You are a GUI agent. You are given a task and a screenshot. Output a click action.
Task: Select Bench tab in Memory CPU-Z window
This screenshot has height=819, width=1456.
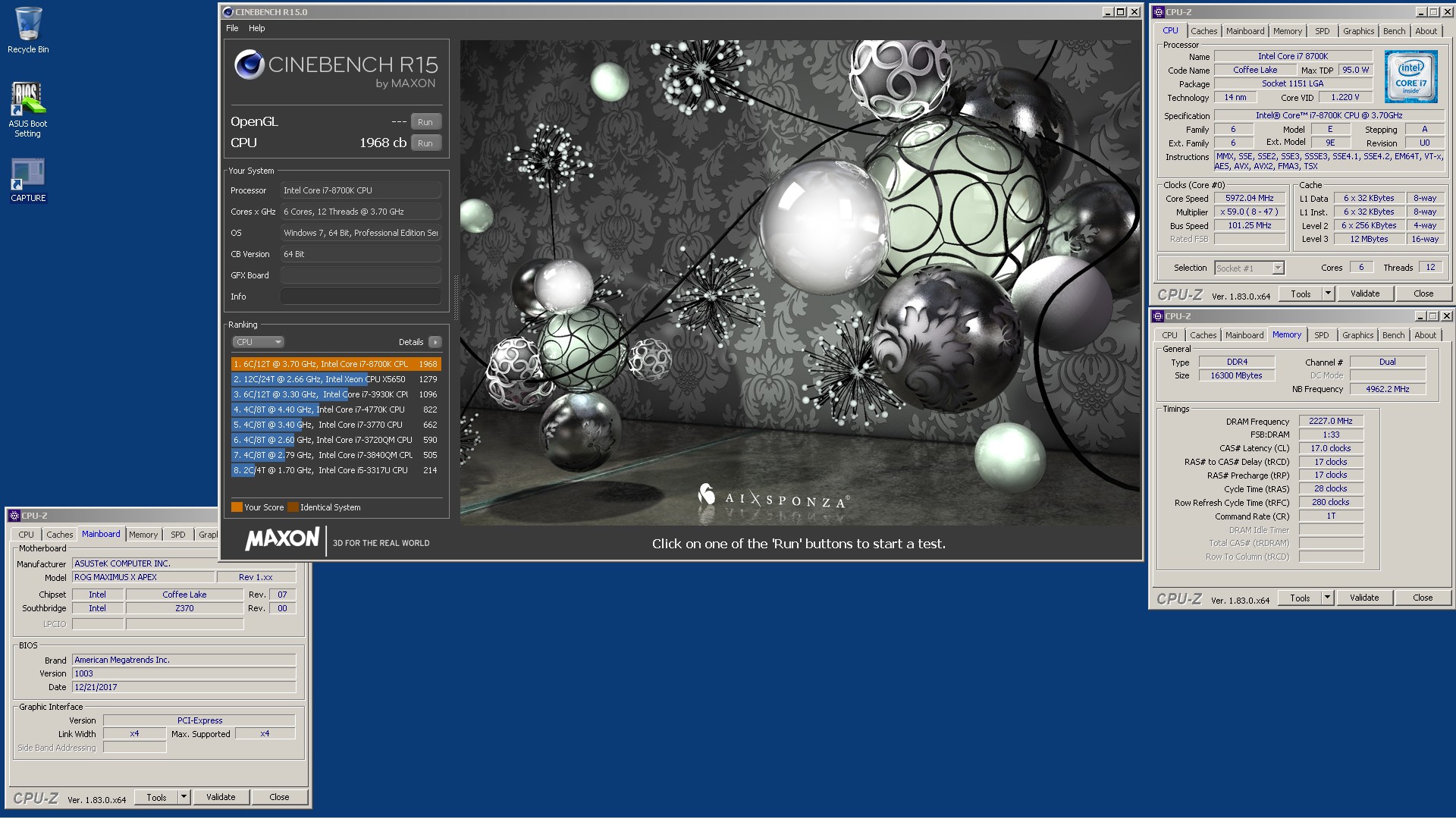click(x=1393, y=335)
